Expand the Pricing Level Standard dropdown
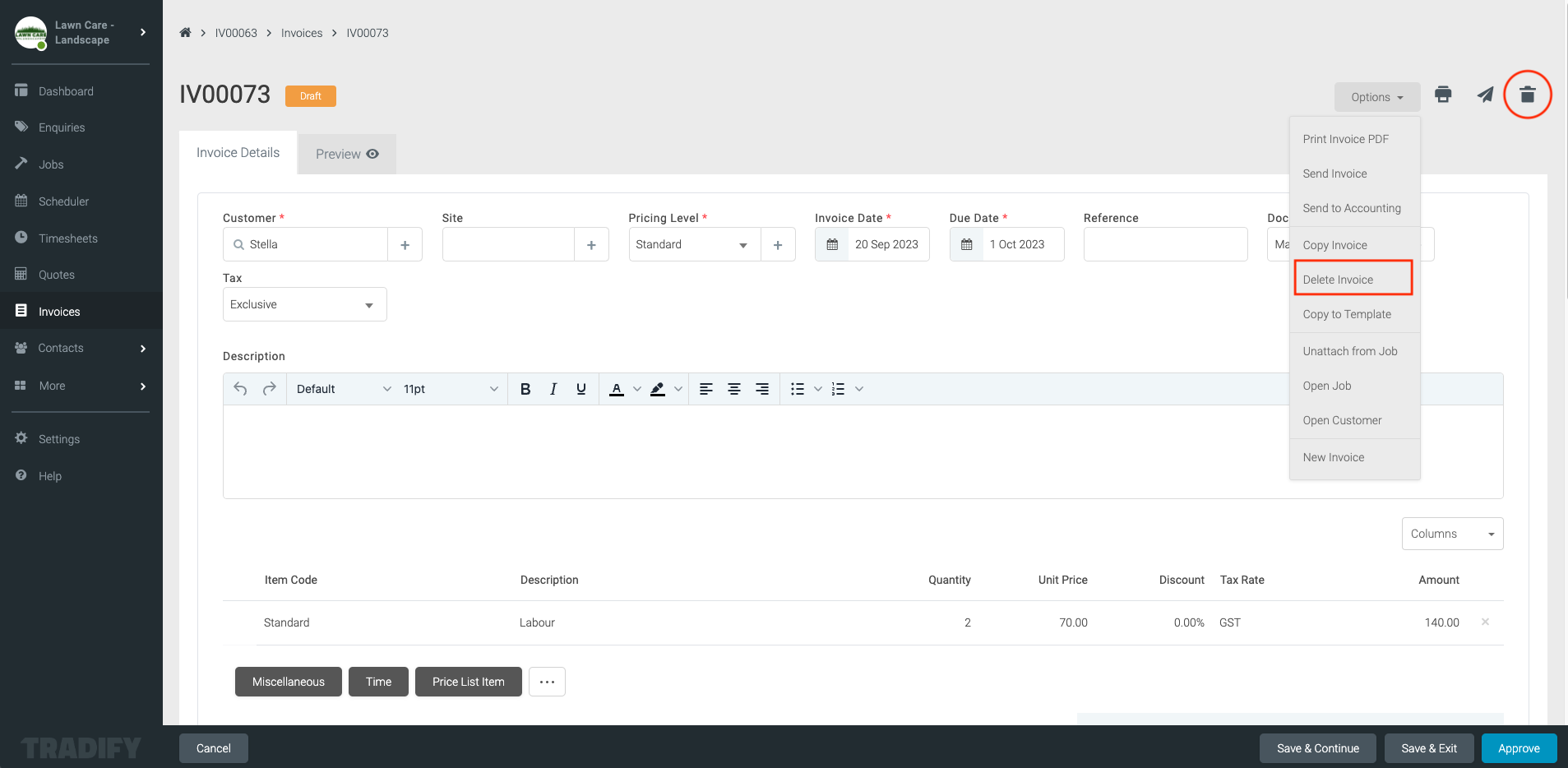 coord(692,244)
